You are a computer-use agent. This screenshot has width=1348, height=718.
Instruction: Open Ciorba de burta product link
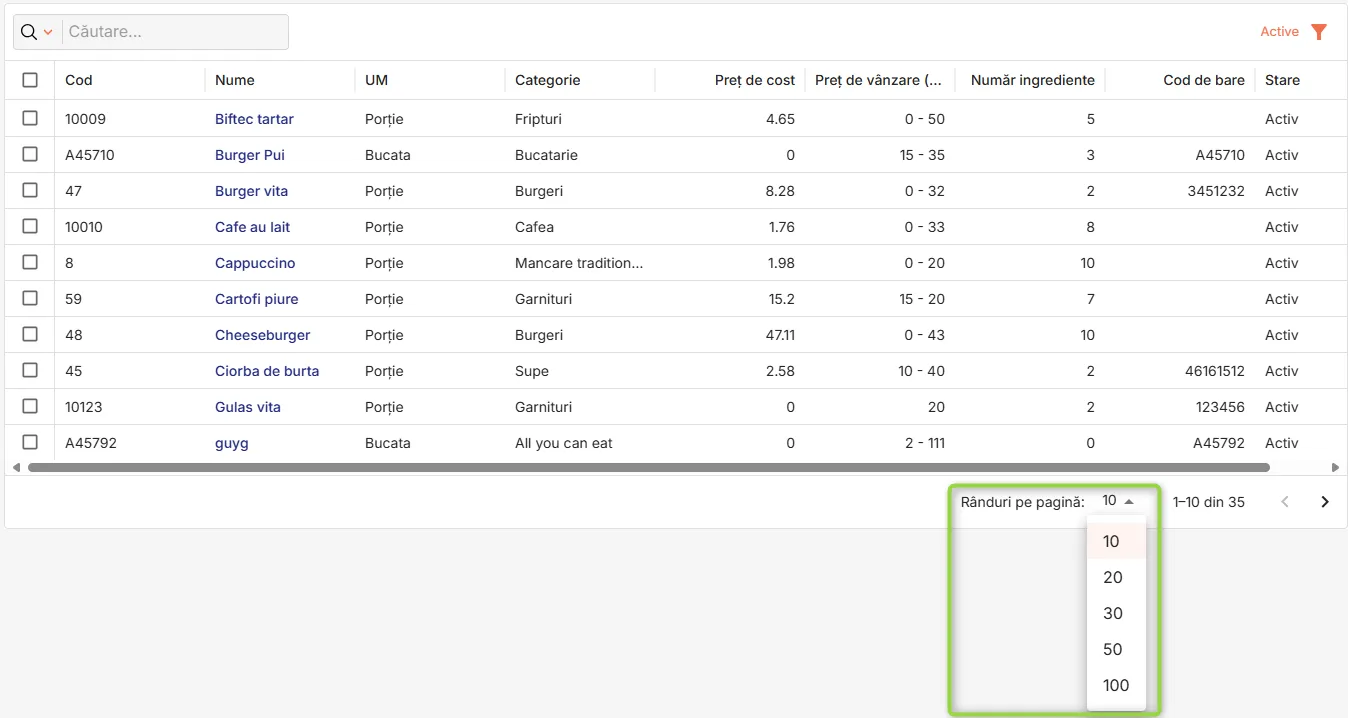267,371
